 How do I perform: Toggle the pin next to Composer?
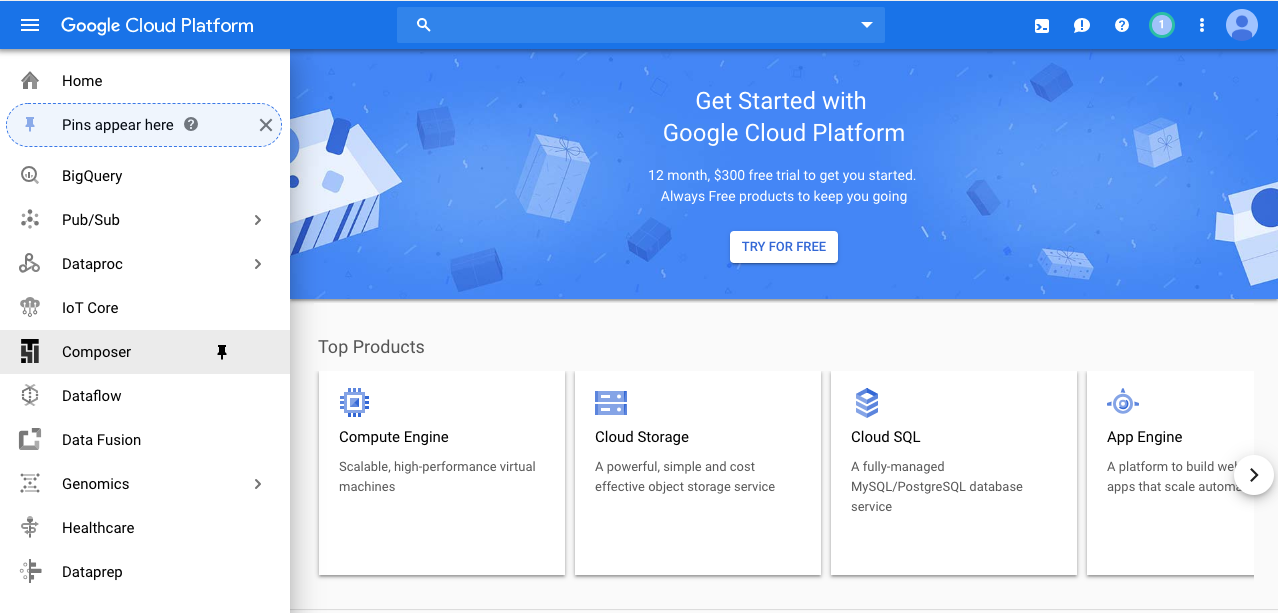[222, 352]
